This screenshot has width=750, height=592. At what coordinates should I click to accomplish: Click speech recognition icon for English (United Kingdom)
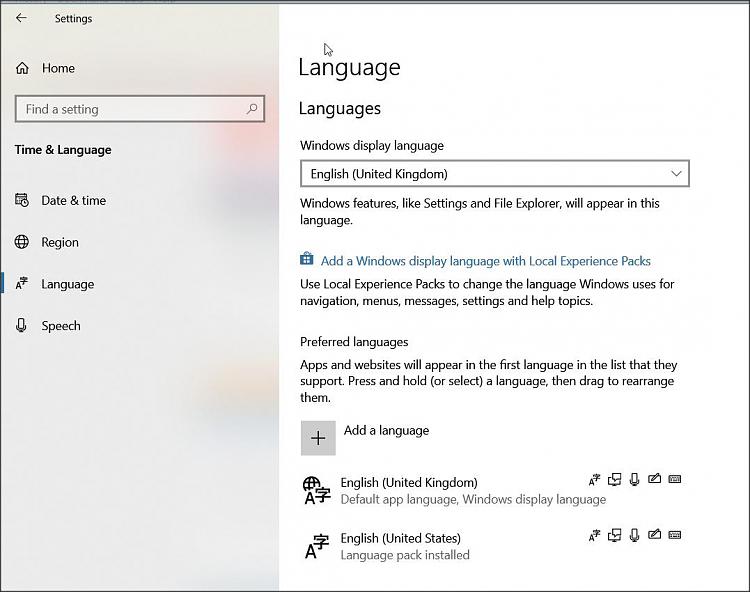coord(634,480)
